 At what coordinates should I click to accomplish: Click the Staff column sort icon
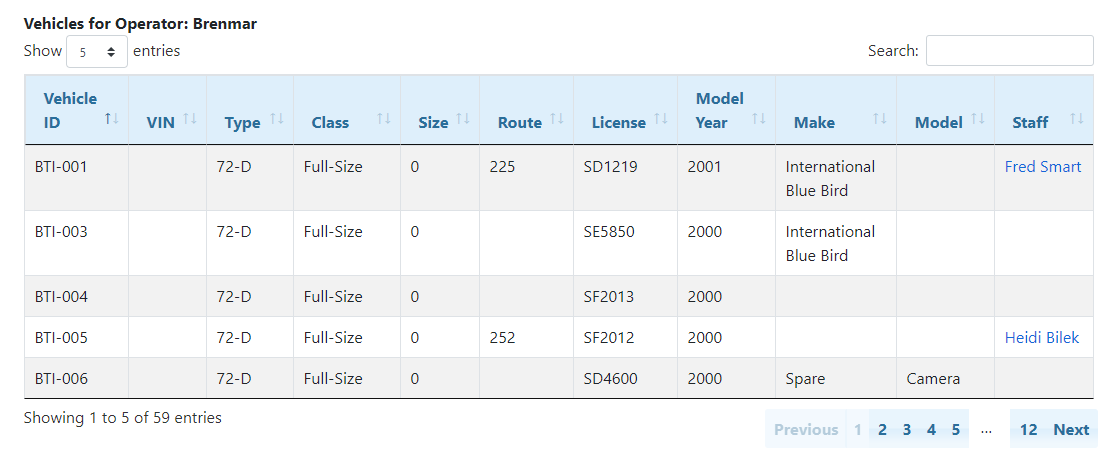(1077, 119)
